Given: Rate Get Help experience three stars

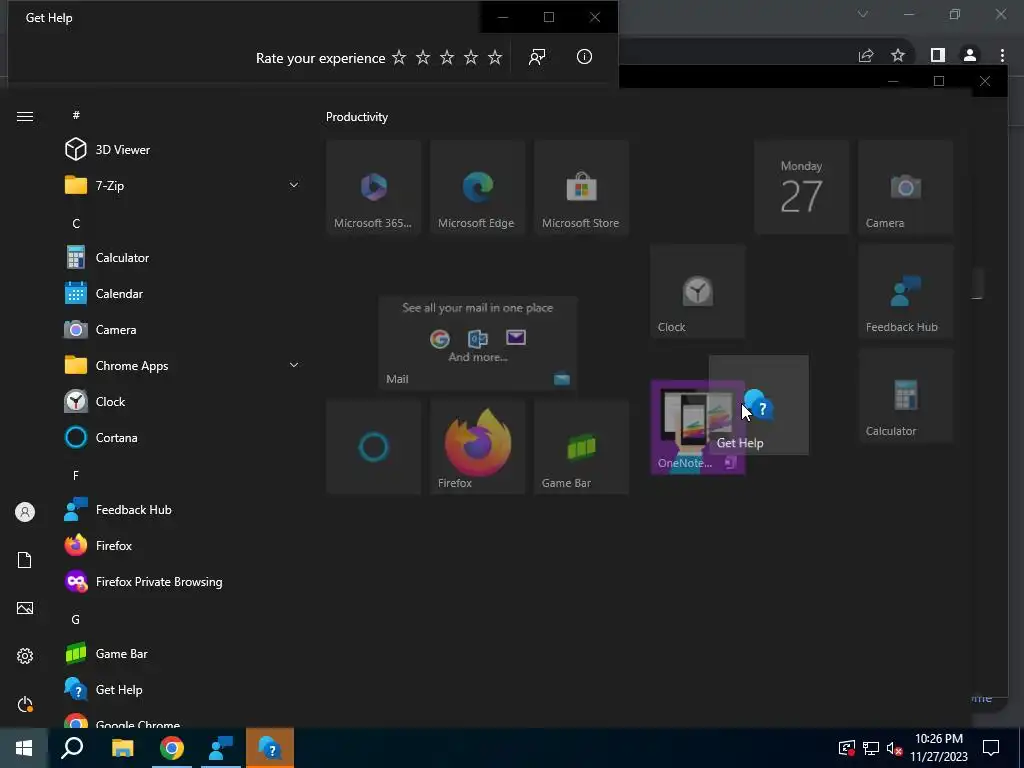Looking at the screenshot, I should pos(447,57).
